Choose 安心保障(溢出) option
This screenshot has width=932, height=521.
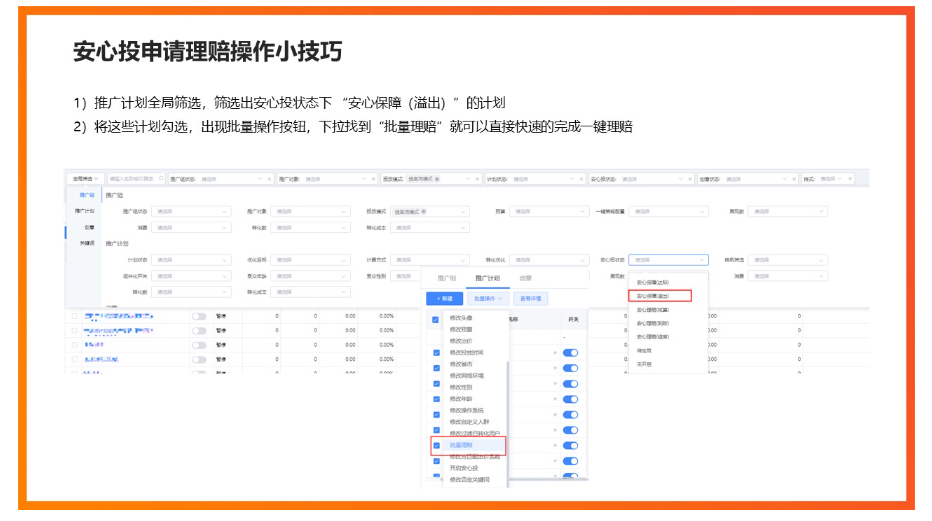click(x=652, y=296)
